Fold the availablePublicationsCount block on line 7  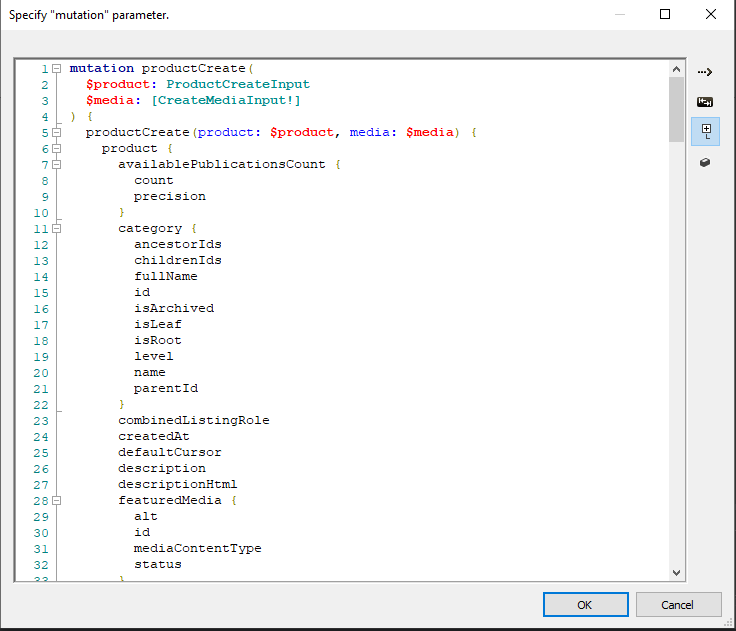coord(57,165)
